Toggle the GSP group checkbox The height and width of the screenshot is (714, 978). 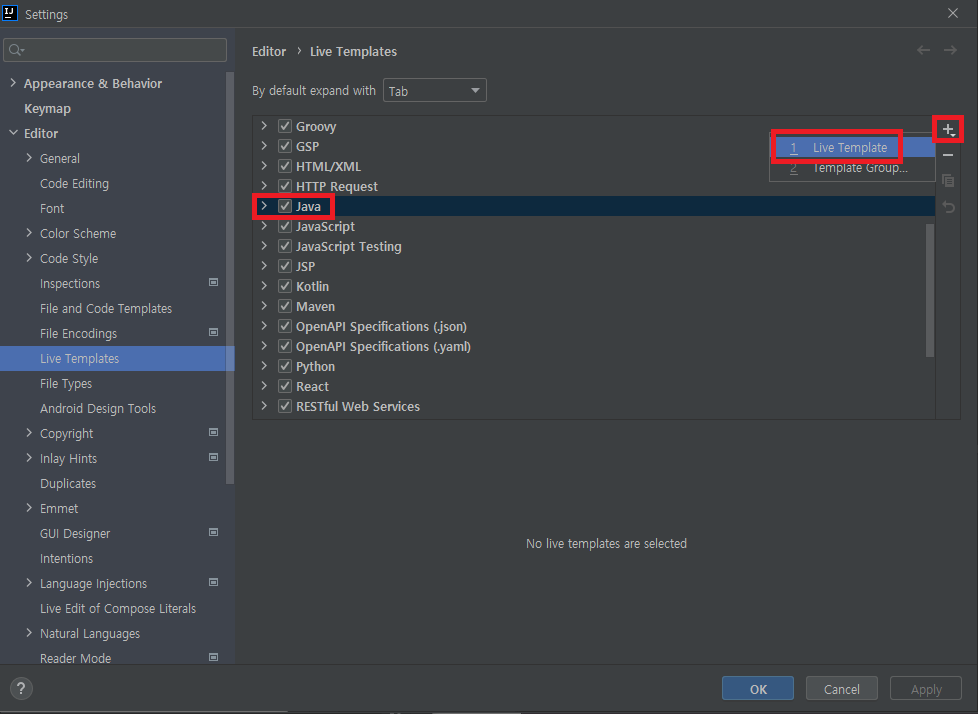coord(285,146)
